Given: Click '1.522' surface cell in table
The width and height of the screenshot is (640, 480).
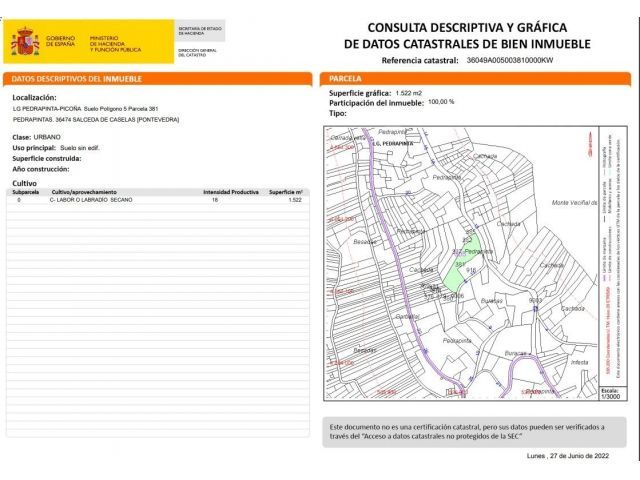Looking at the screenshot, I should tap(295, 200).
